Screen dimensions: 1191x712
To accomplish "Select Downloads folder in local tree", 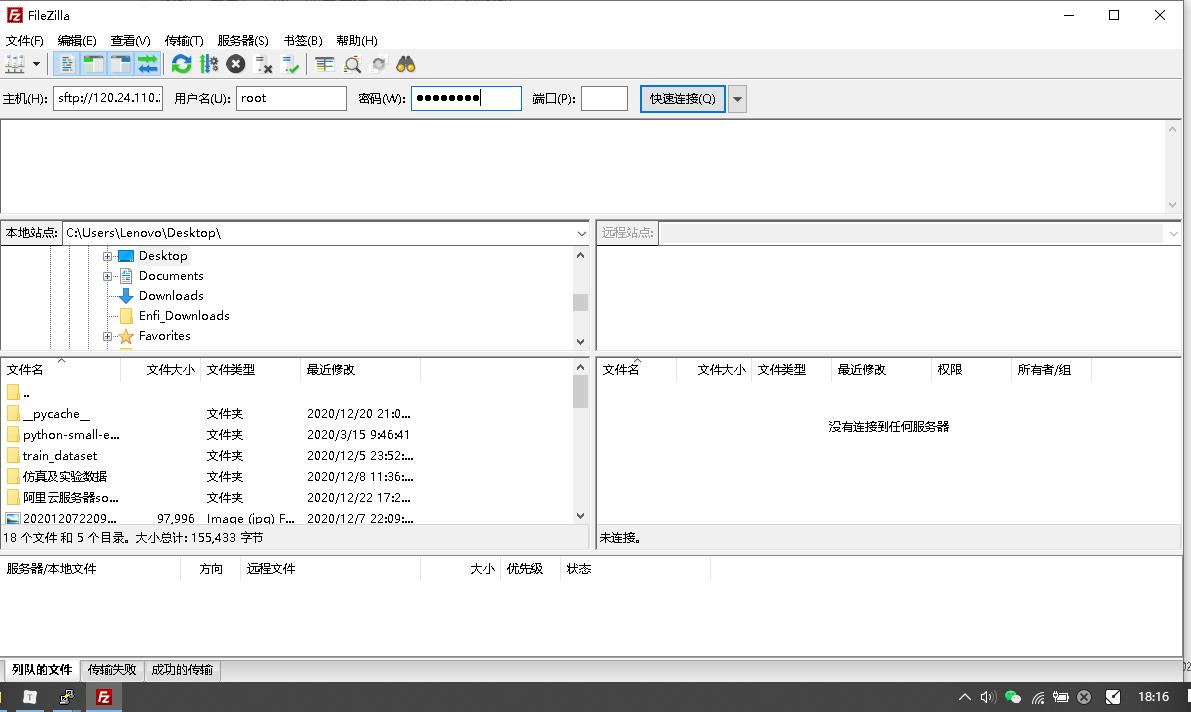I will click(171, 296).
